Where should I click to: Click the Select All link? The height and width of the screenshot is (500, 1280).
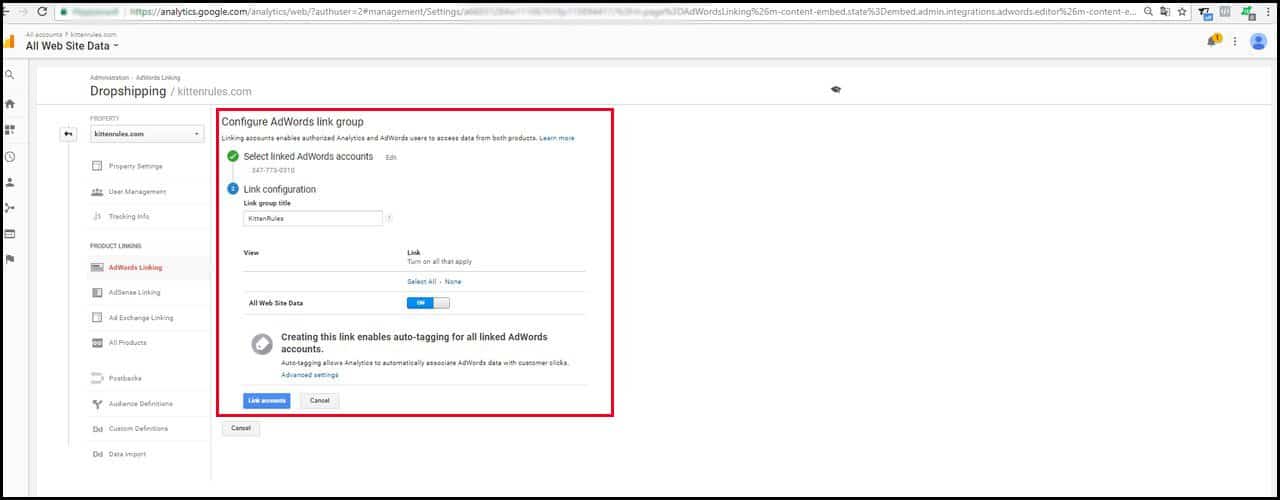point(421,282)
